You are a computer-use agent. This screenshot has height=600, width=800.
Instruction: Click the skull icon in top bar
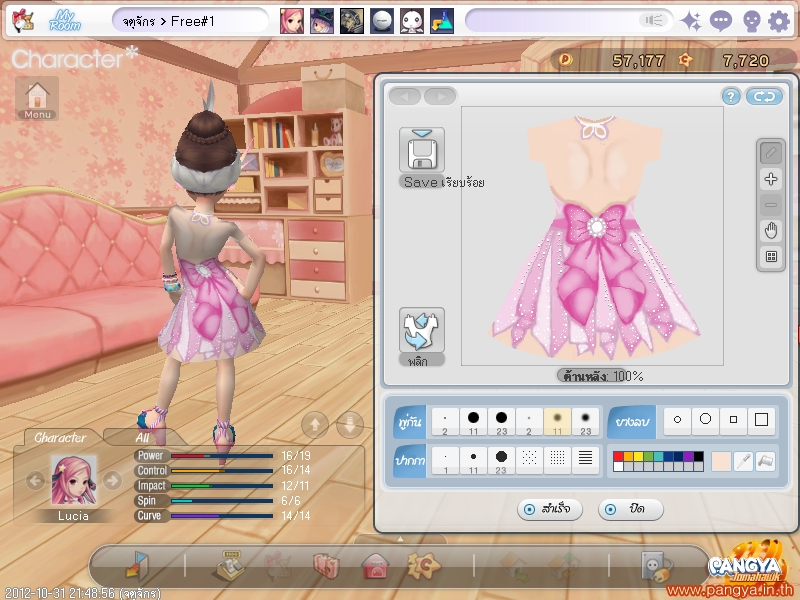[x=751, y=21]
